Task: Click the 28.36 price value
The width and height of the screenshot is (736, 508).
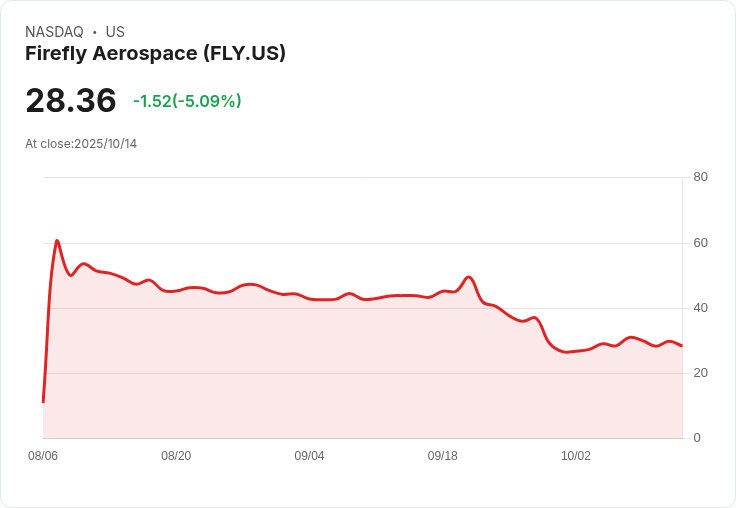Action: coord(70,100)
